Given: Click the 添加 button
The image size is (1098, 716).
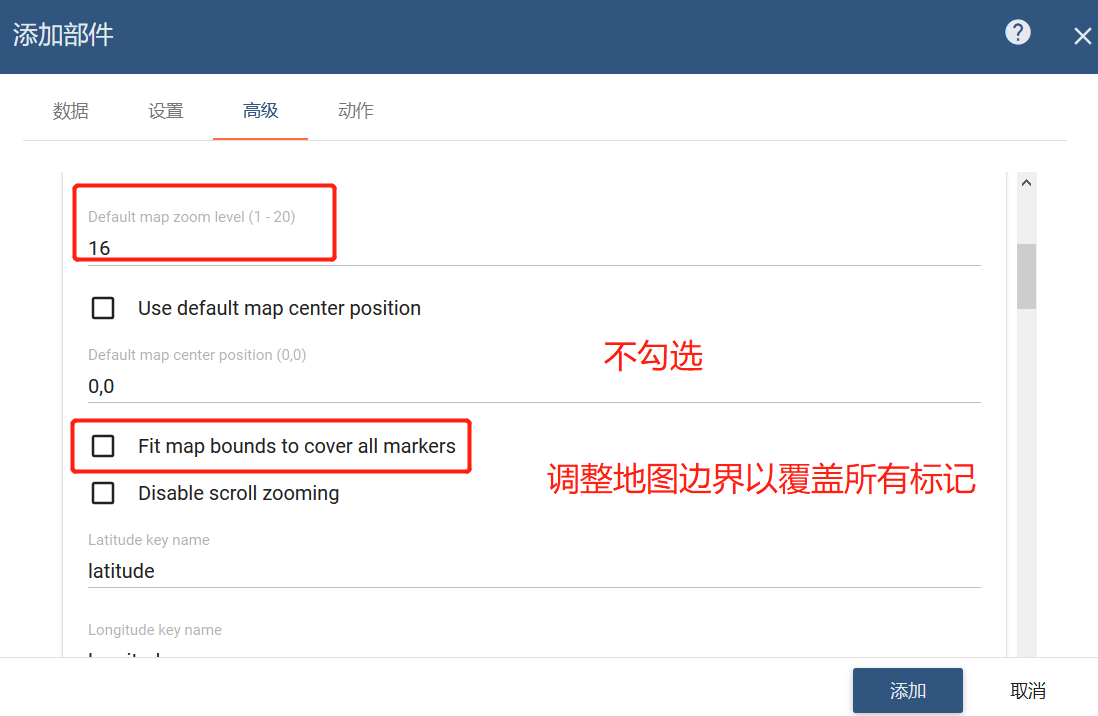Looking at the screenshot, I should click(908, 691).
